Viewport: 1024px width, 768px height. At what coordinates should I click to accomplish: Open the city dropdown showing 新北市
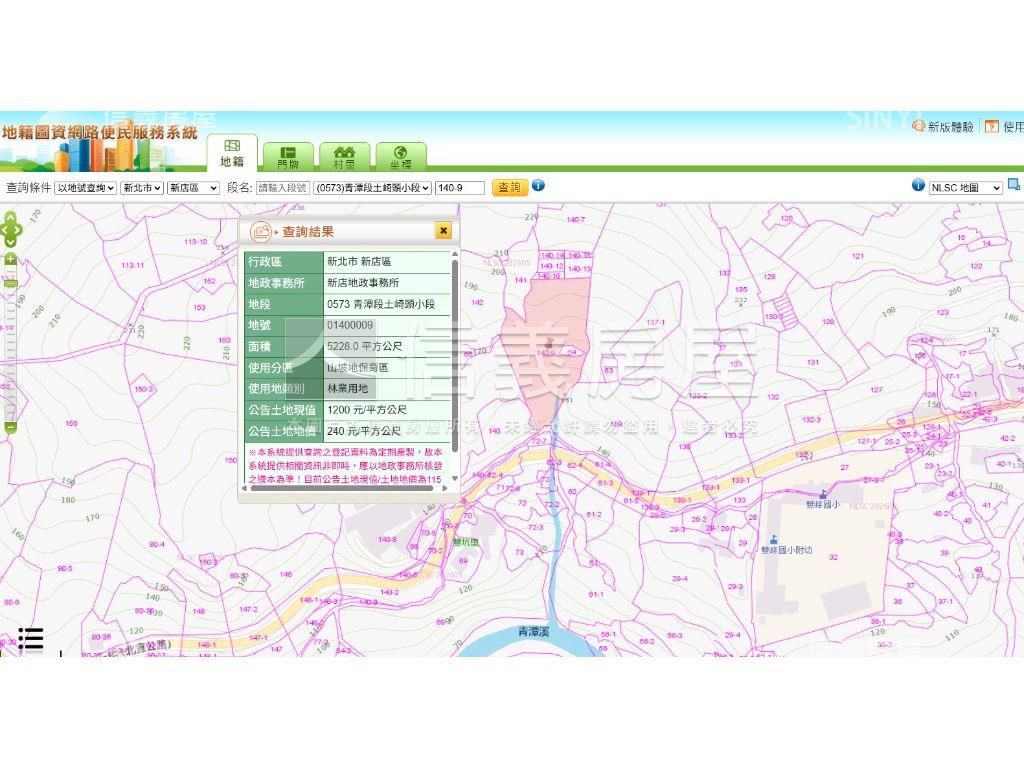(142, 188)
